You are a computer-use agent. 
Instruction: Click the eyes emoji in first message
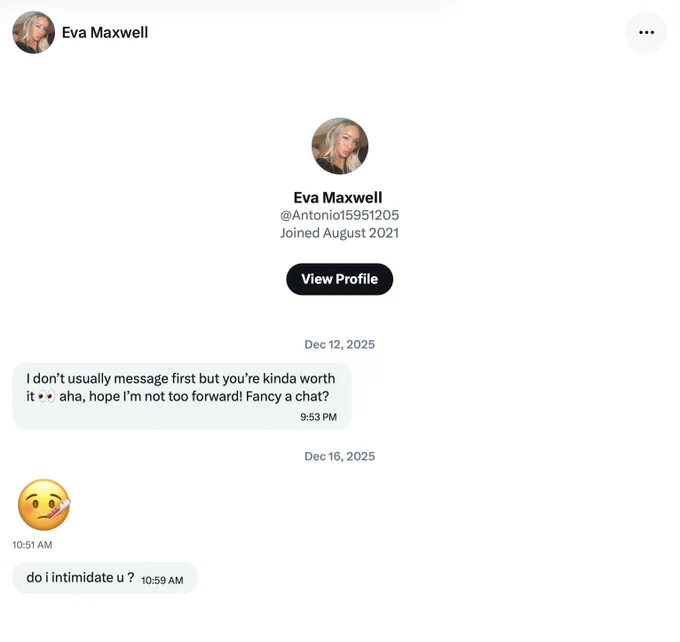click(46, 396)
